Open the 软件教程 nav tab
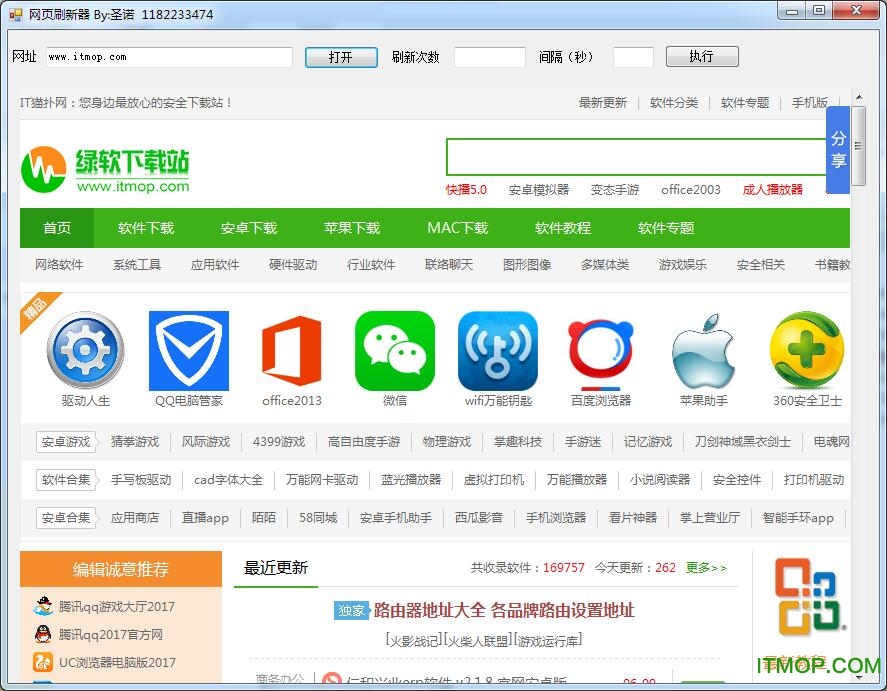 pyautogui.click(x=563, y=228)
